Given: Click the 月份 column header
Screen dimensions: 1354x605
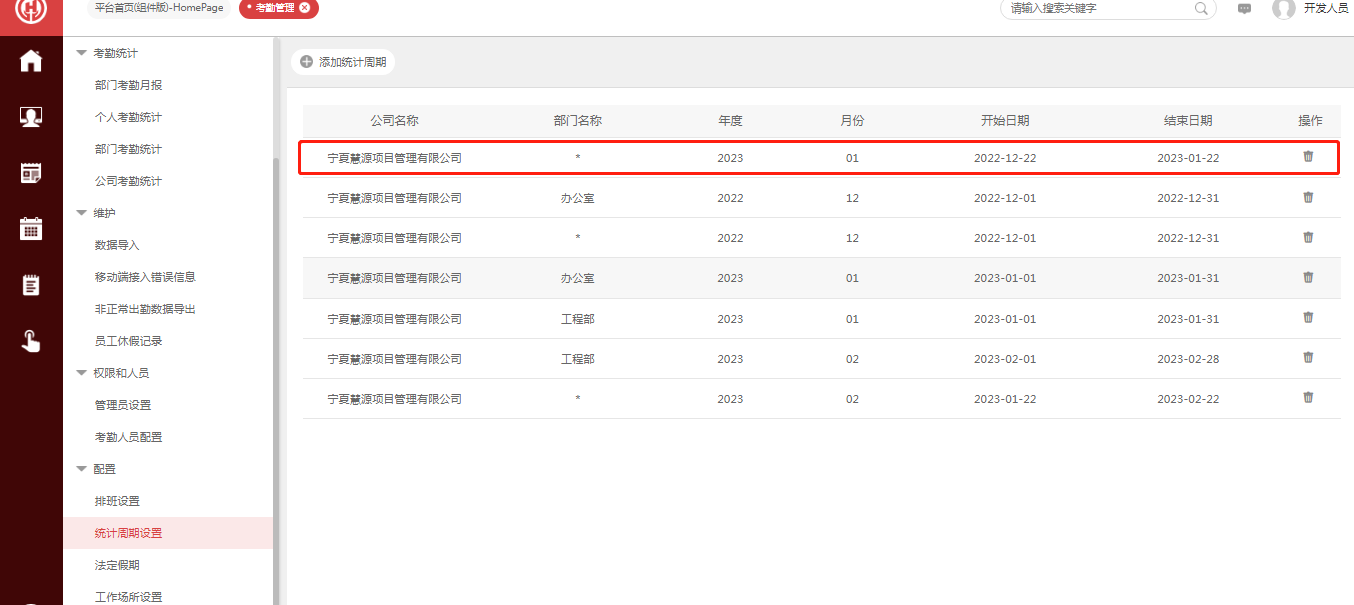Looking at the screenshot, I should (x=852, y=121).
